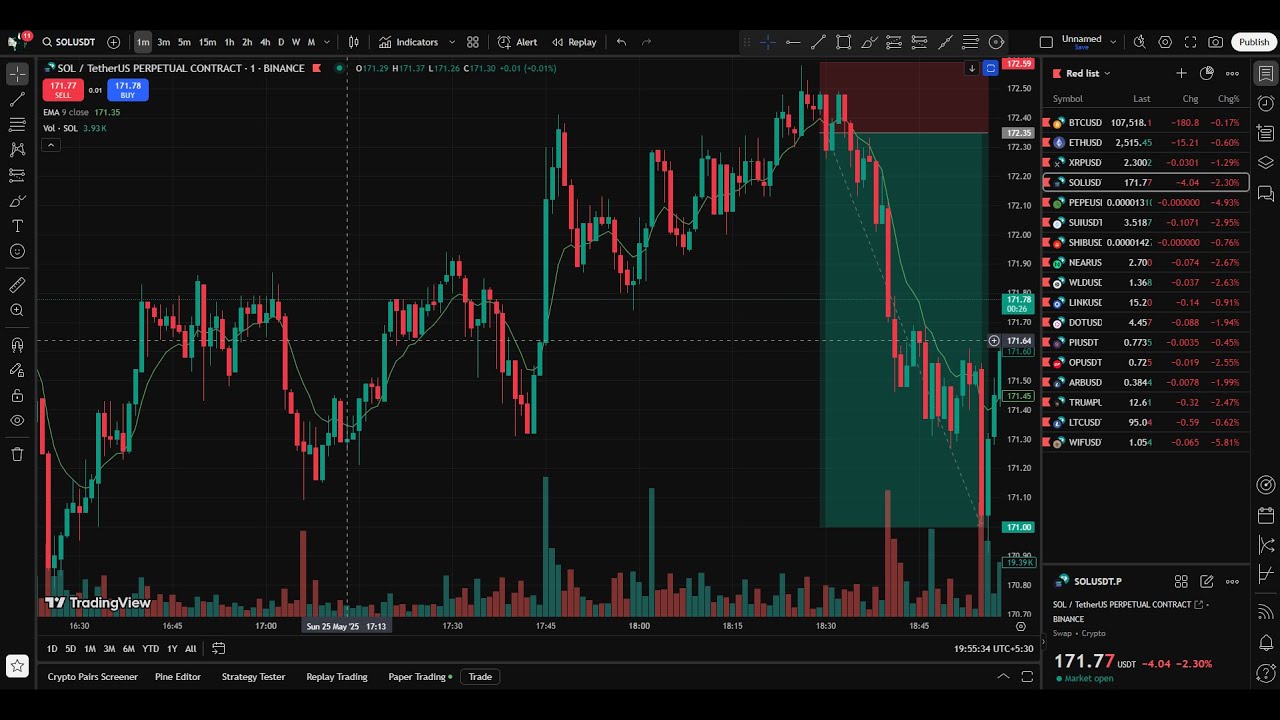Select the 15m timeframe

tap(207, 42)
